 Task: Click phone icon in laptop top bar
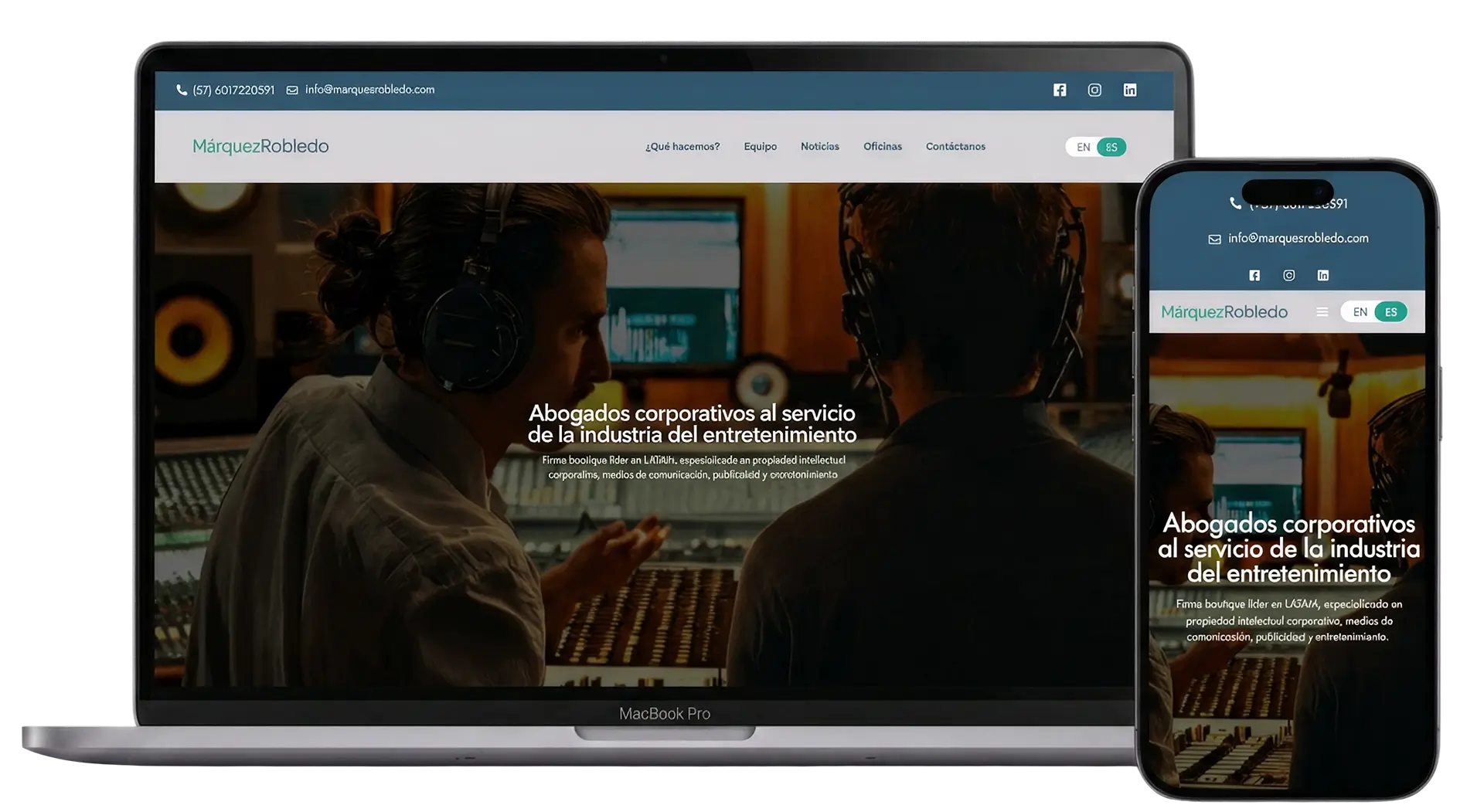point(182,90)
